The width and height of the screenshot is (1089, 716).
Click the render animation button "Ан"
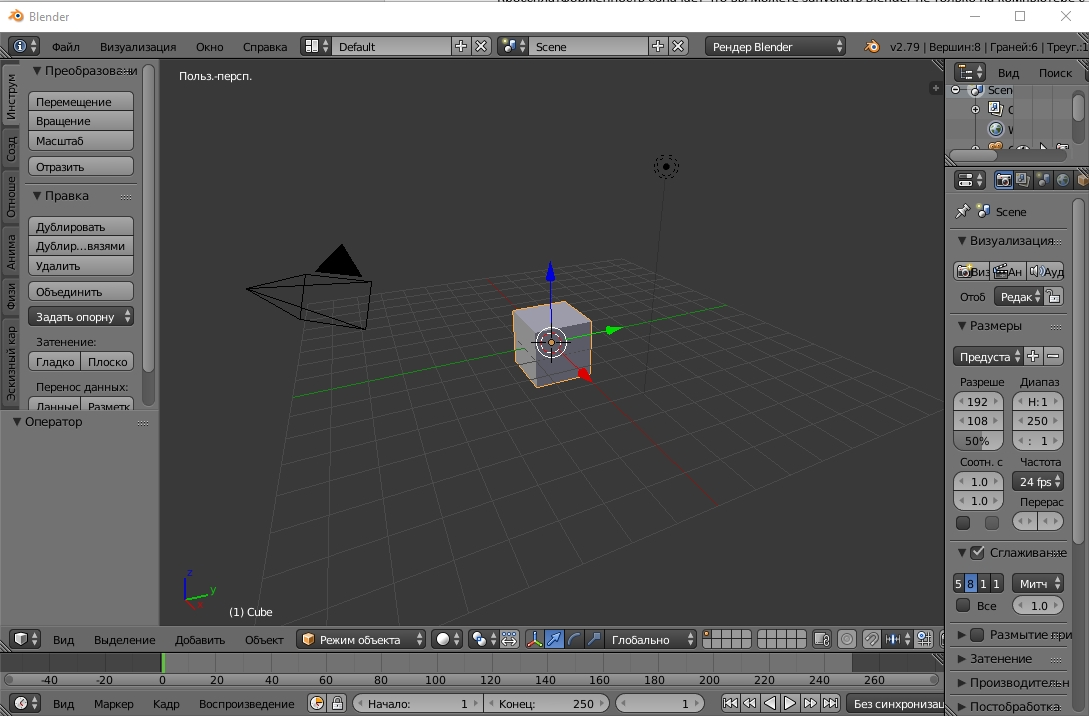click(1008, 272)
